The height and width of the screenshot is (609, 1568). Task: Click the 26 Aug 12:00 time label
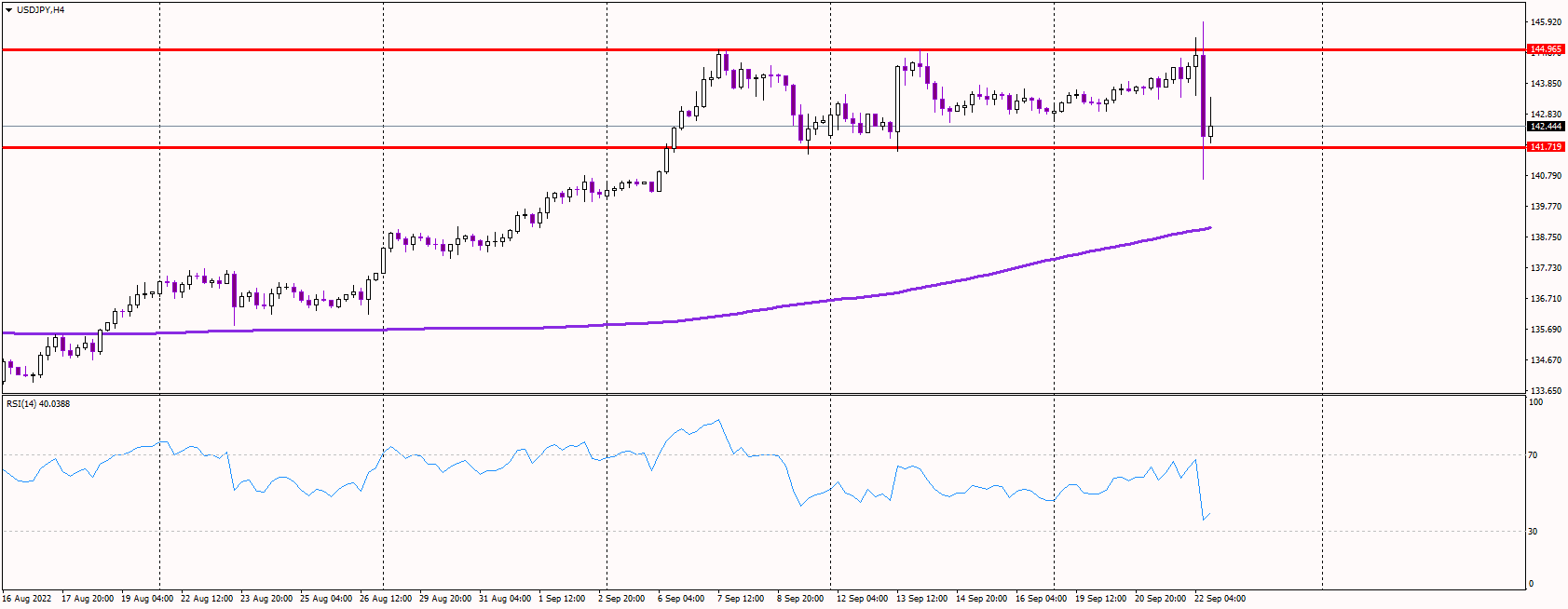click(x=386, y=599)
